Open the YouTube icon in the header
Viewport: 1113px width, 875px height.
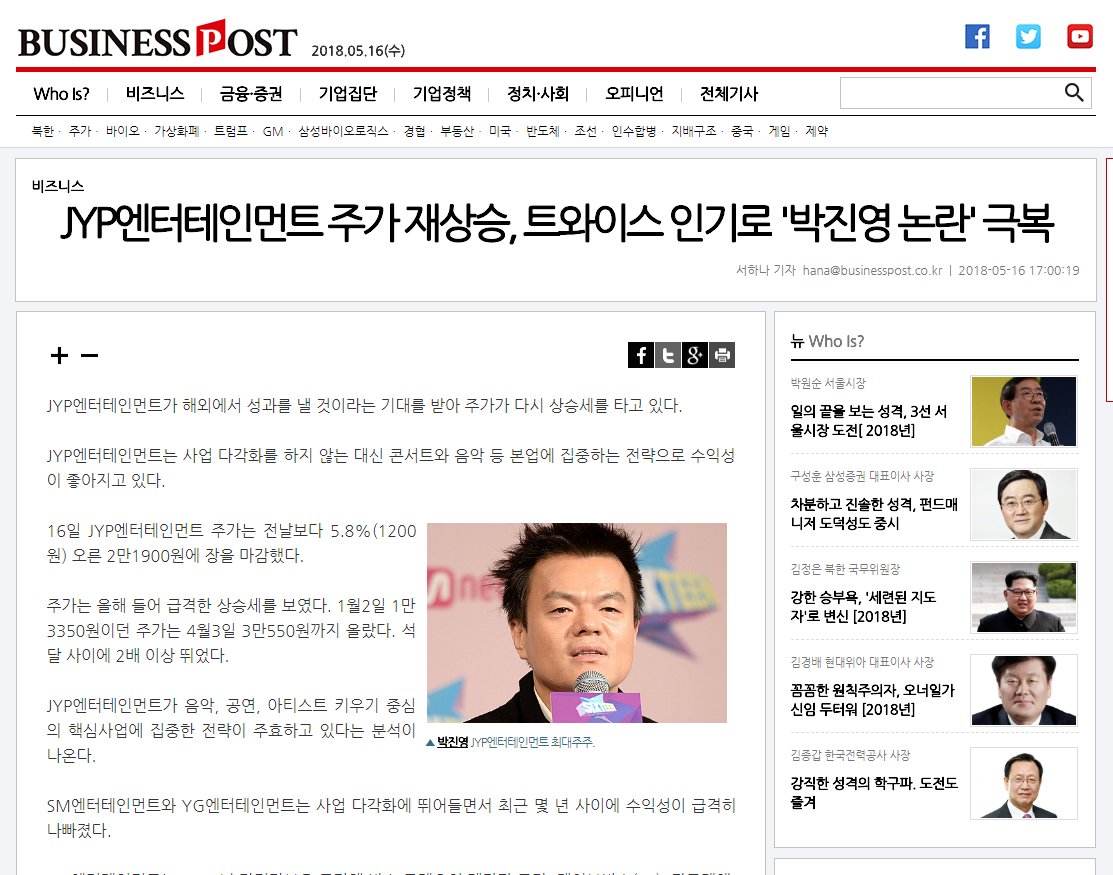click(1080, 36)
